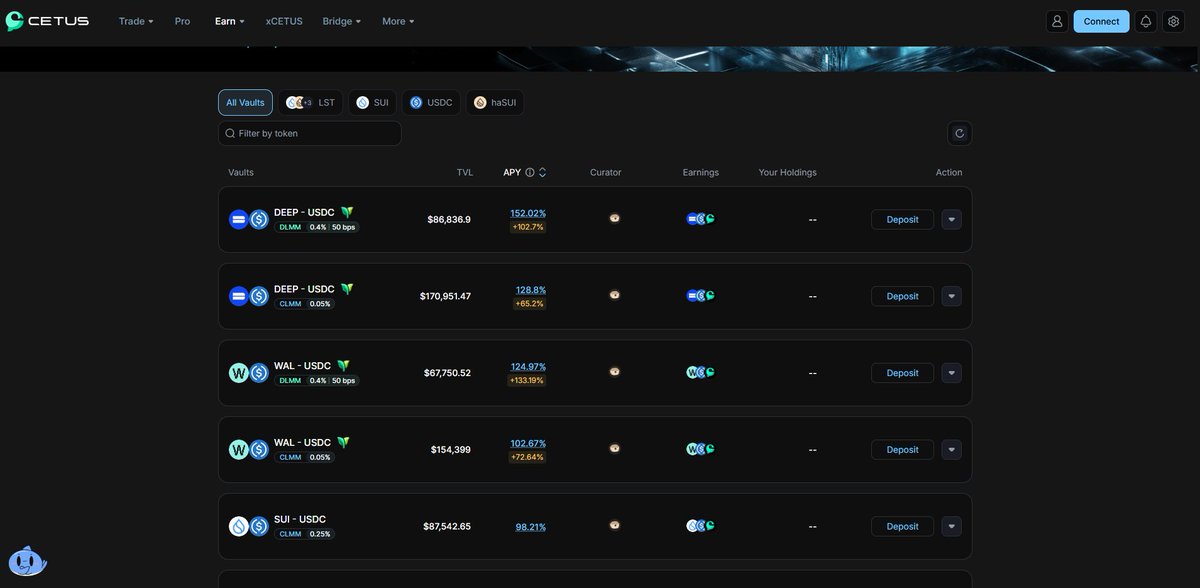This screenshot has width=1200, height=588.
Task: Open the Earn dropdown menu
Action: click(230, 21)
